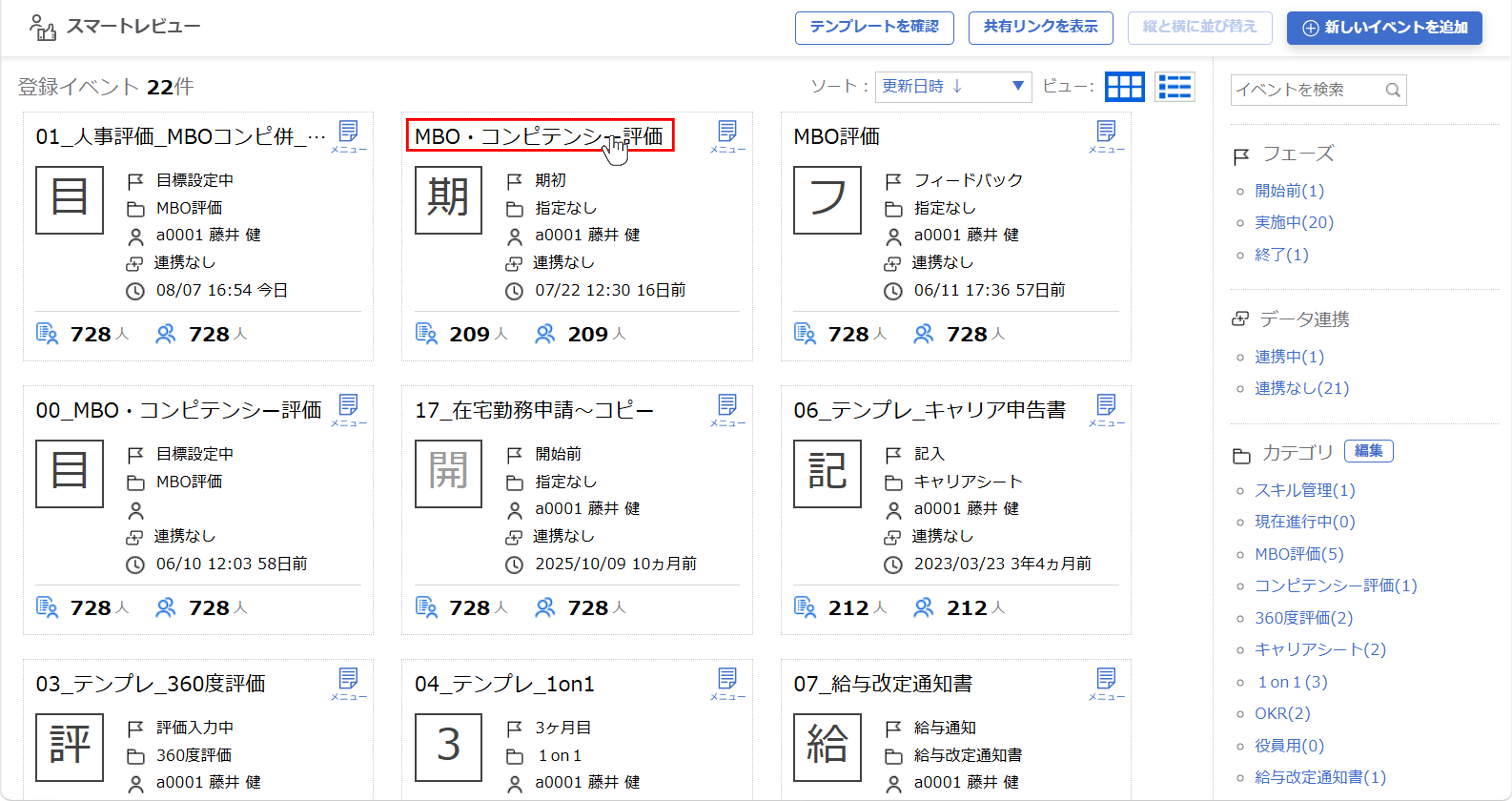The width and height of the screenshot is (1512, 801).
Task: Open event MBO・コンピテンシー評価 title
Action: click(x=540, y=136)
